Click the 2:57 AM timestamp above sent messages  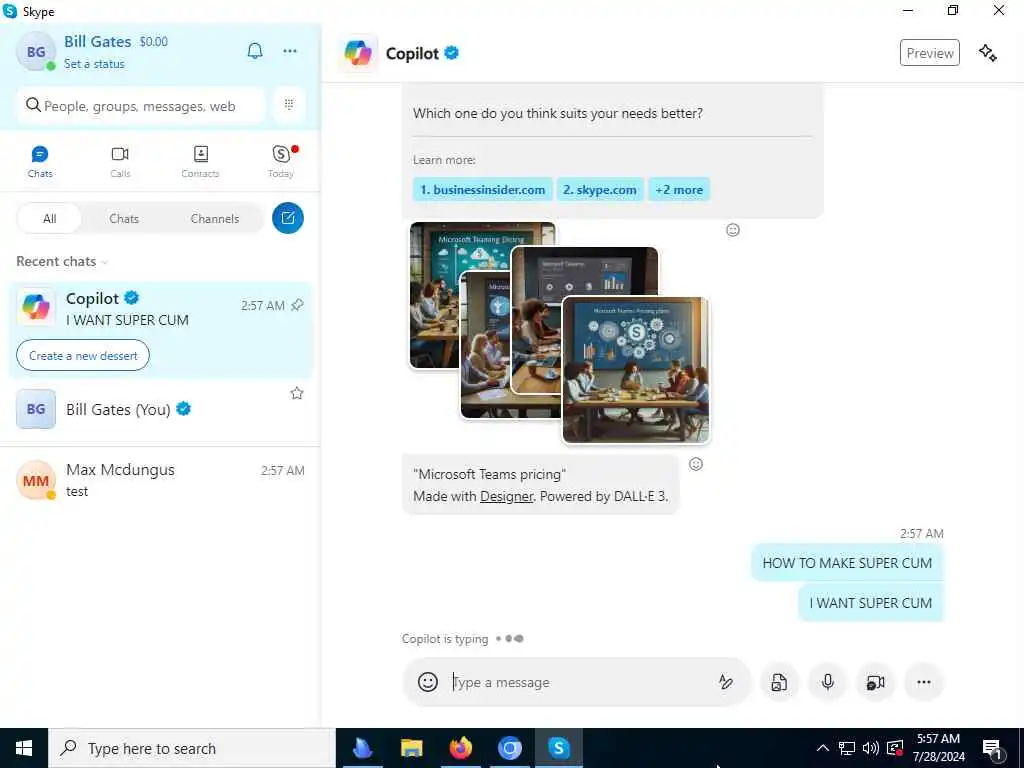click(921, 534)
